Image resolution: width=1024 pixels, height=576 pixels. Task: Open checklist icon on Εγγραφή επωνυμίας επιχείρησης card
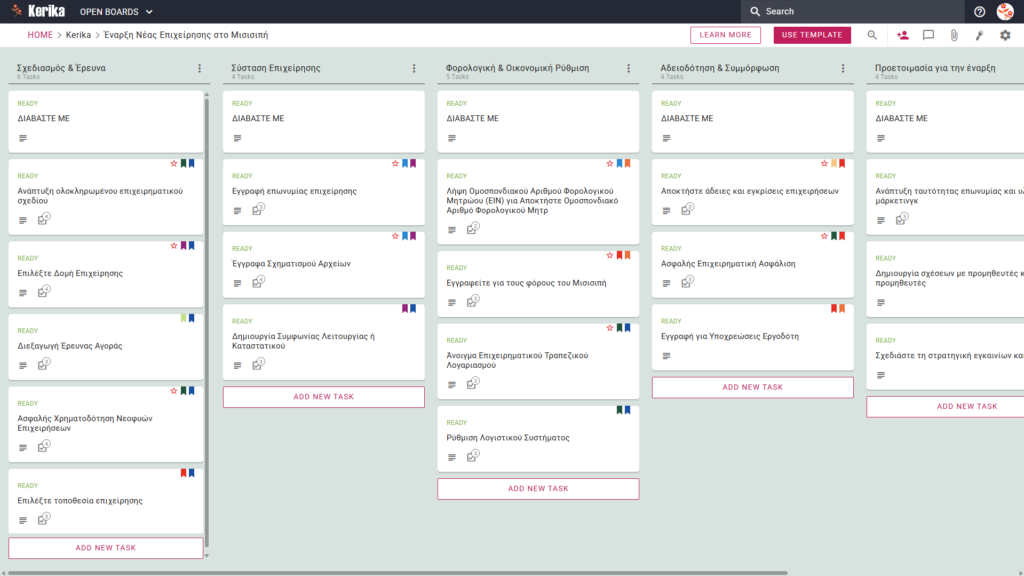[258, 210]
